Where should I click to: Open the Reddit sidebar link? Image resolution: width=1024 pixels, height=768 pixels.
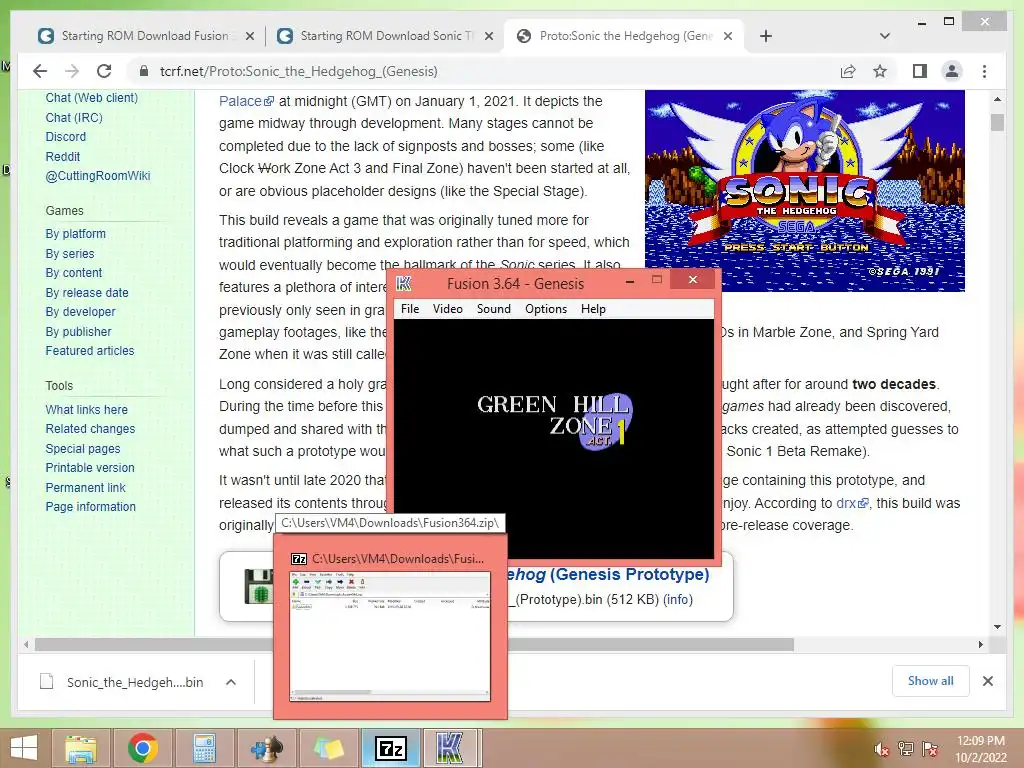[x=63, y=157]
